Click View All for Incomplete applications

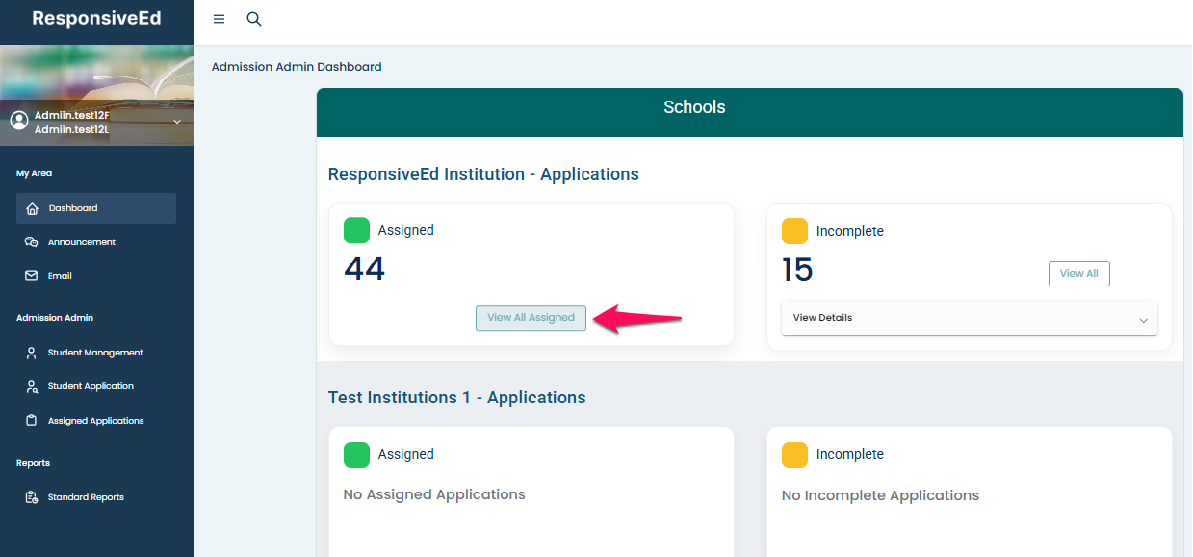click(x=1079, y=274)
